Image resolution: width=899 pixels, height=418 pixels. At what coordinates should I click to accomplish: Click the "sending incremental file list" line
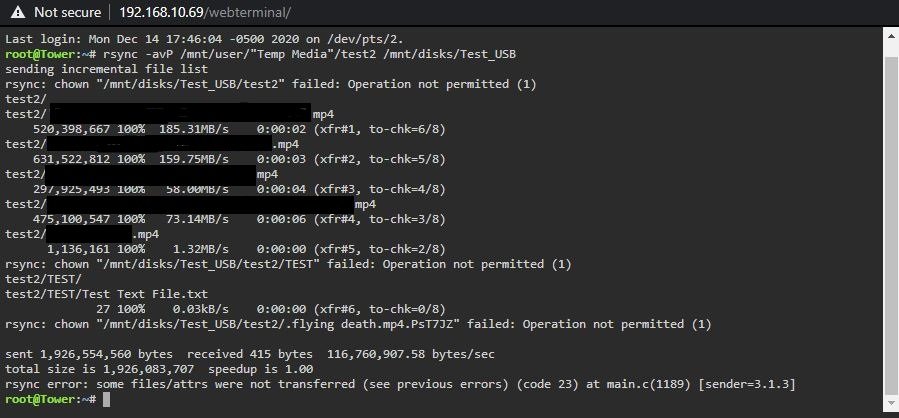107,69
